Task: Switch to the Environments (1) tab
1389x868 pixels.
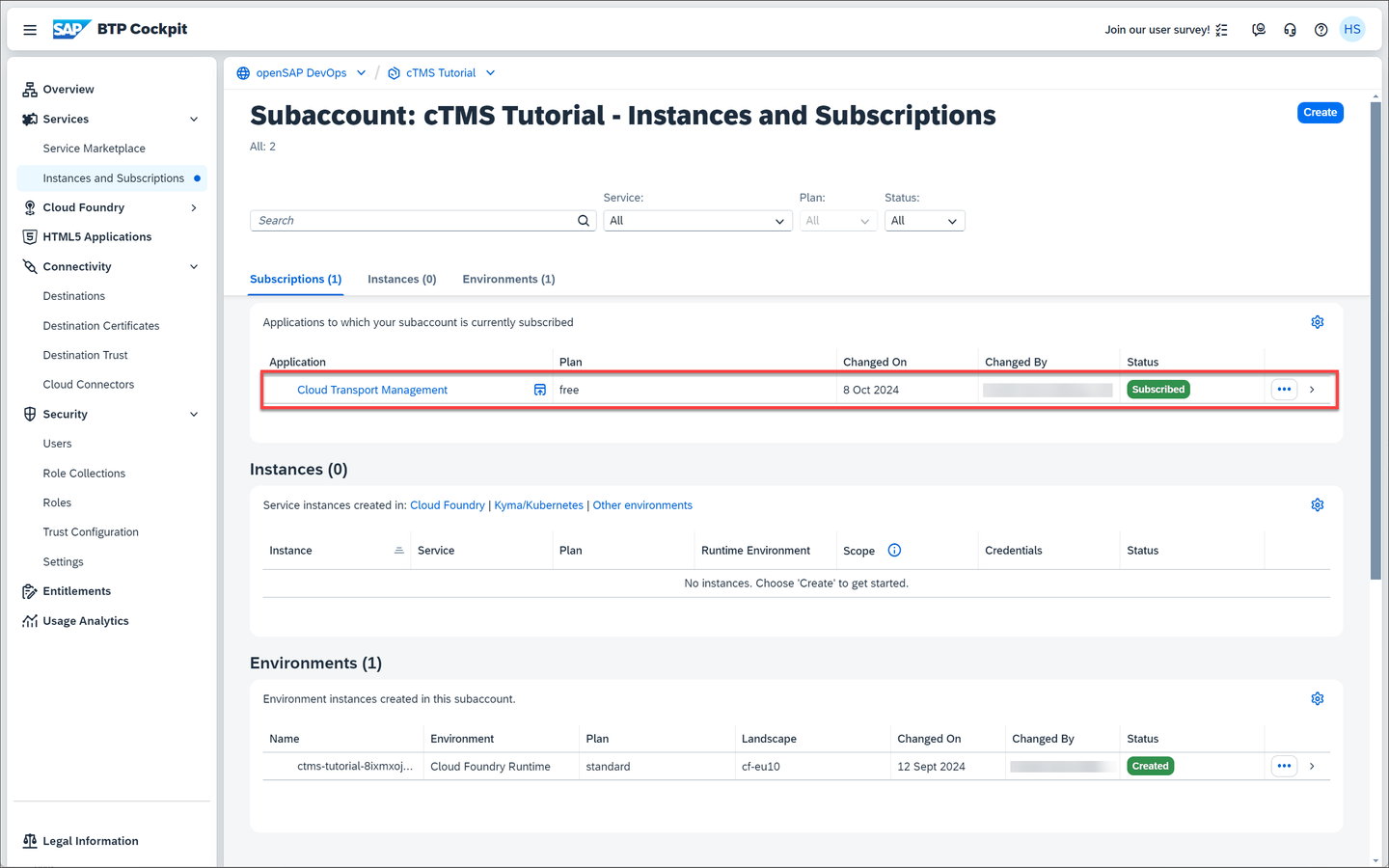Action: [x=508, y=280]
